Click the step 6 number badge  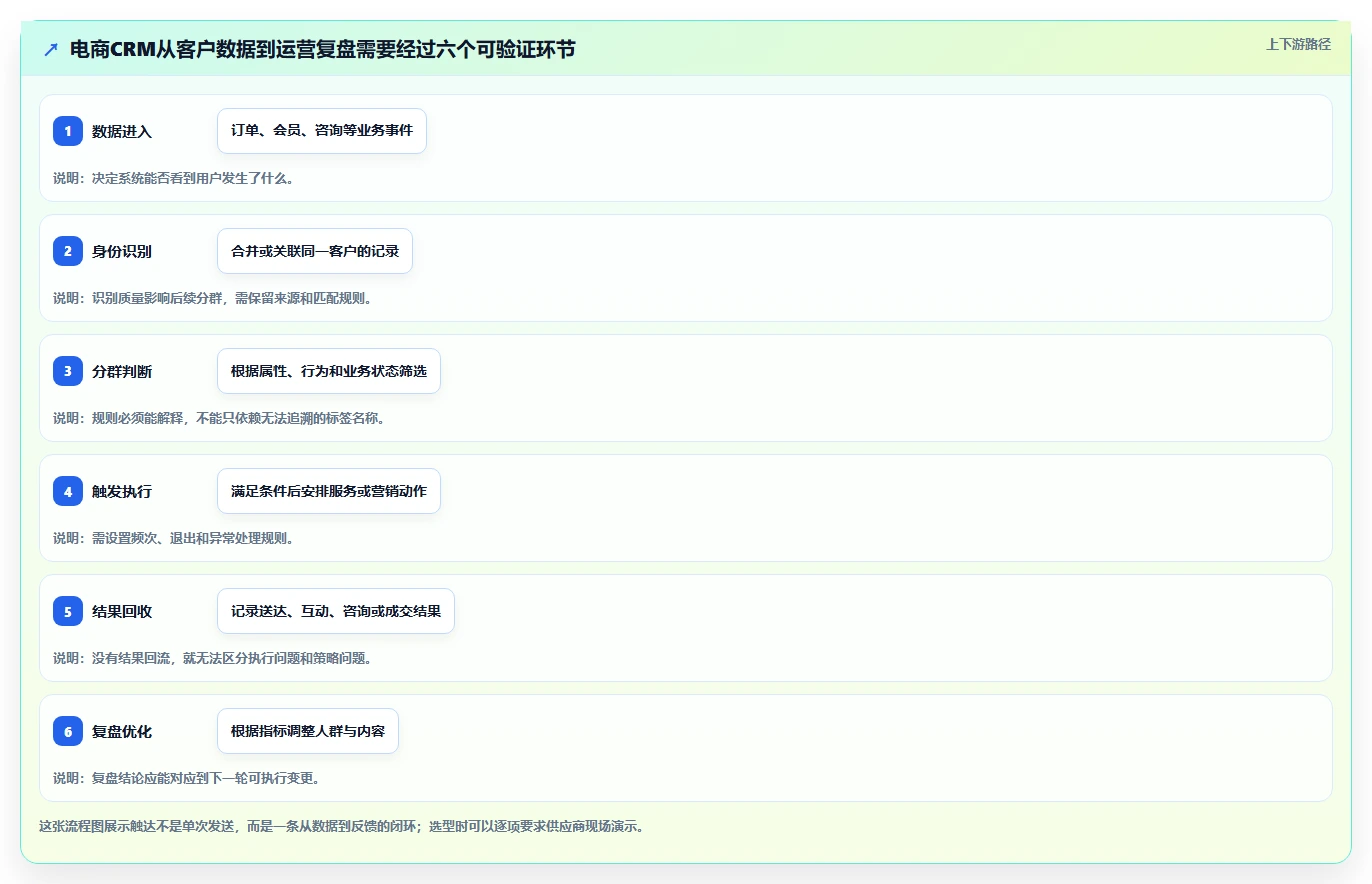68,731
